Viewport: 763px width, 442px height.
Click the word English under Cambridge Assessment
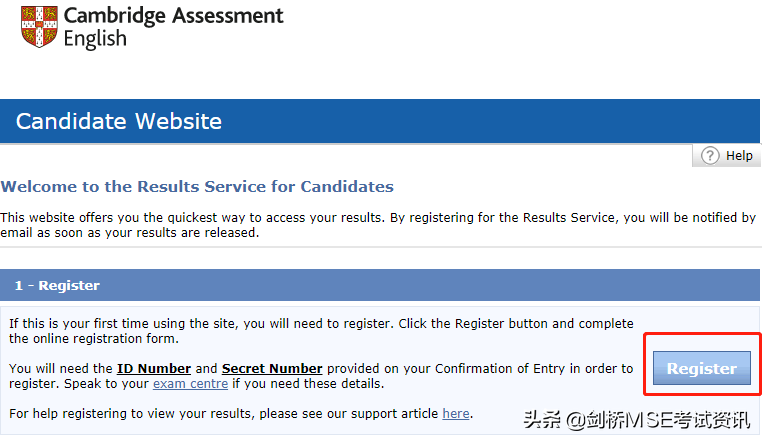[95, 39]
